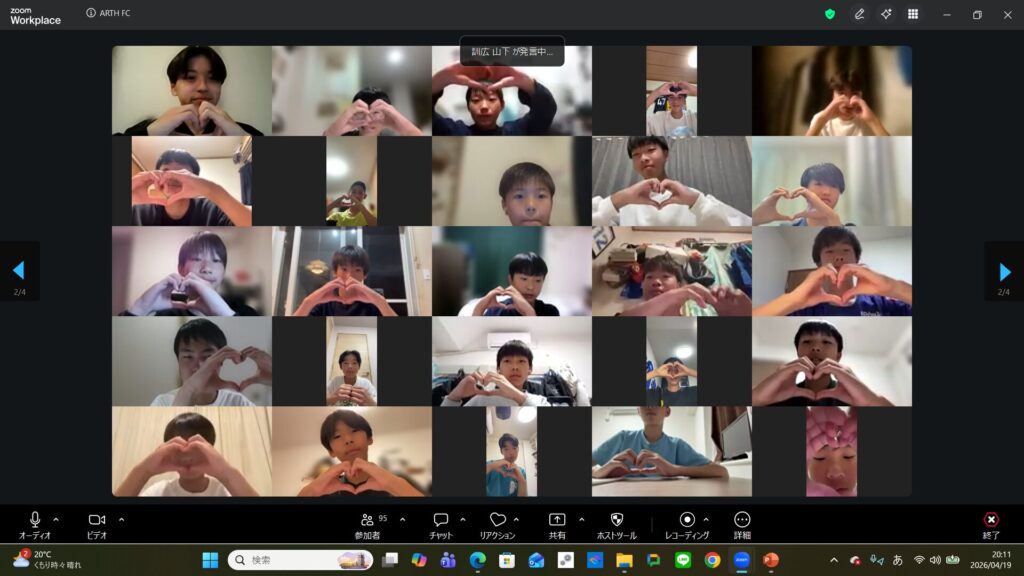Toggle the video camera button
Image resolution: width=1024 pixels, height=576 pixels.
point(97,521)
